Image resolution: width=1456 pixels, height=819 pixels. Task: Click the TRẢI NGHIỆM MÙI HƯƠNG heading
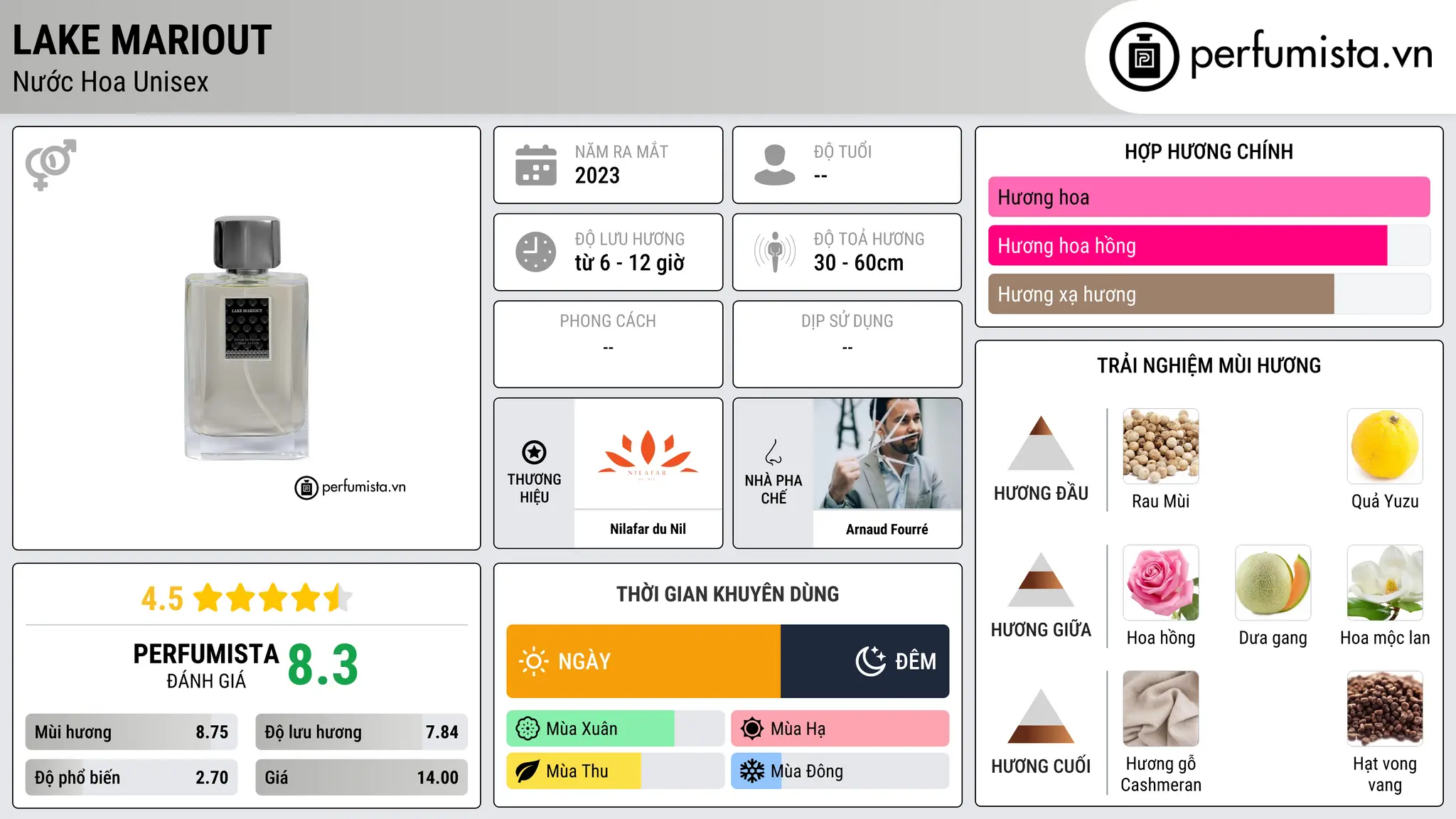[x=1209, y=365]
